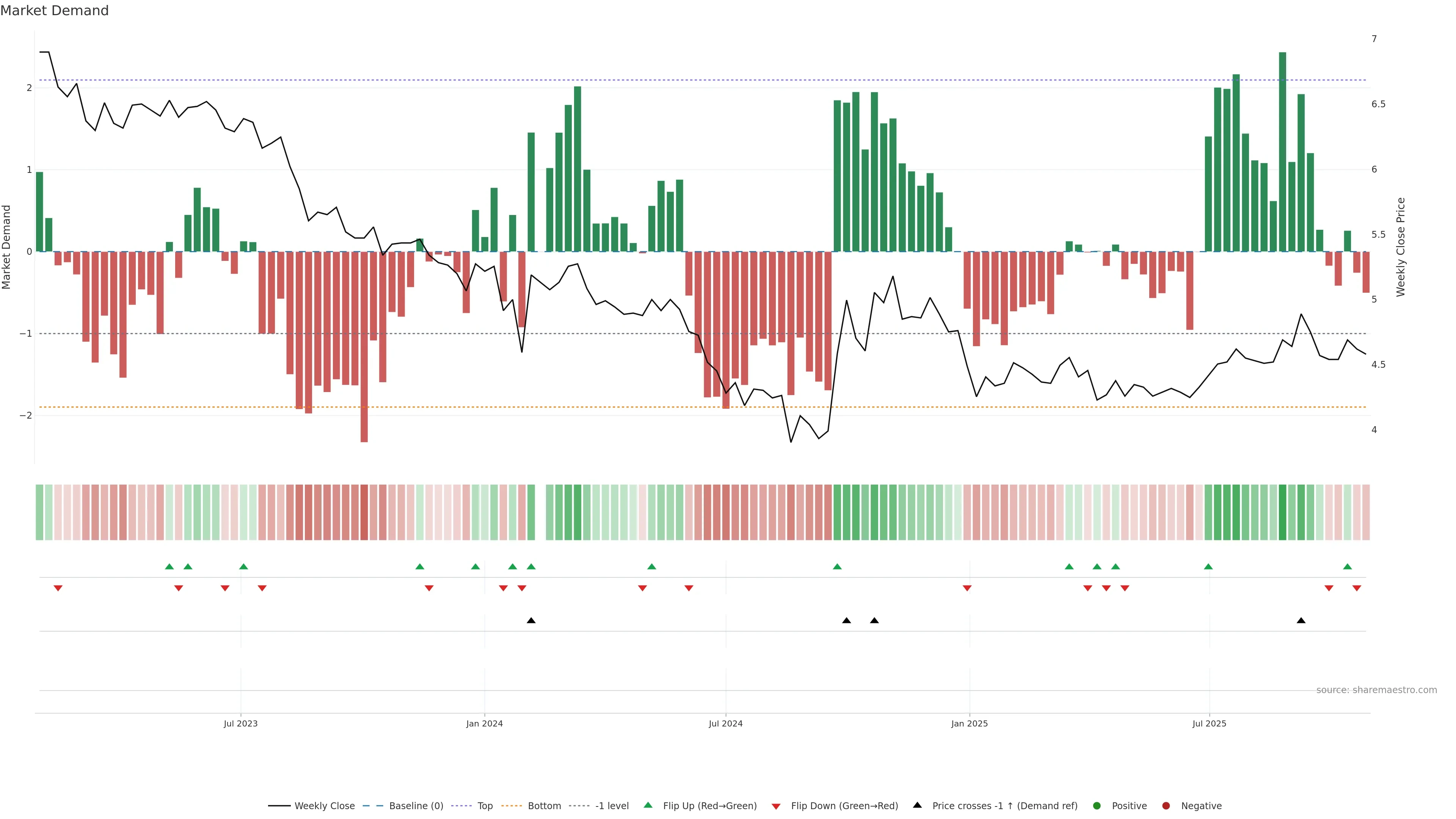The width and height of the screenshot is (1456, 819).
Task: Toggle the -1 level legend entry
Action: 612,806
